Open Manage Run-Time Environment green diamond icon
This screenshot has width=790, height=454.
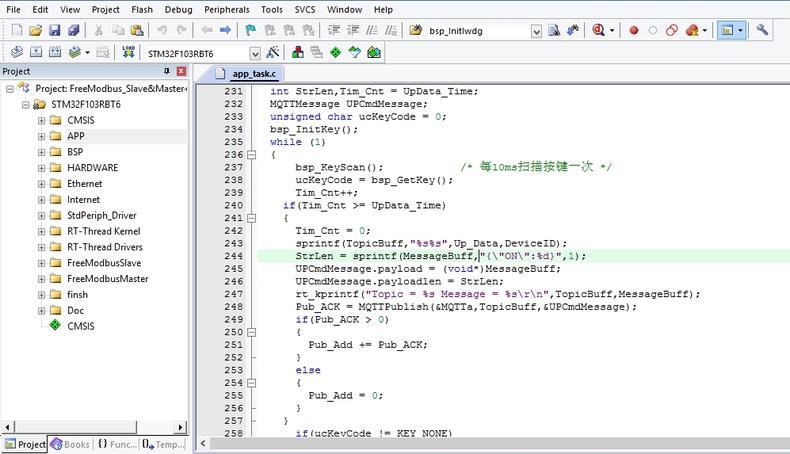tap(336, 52)
